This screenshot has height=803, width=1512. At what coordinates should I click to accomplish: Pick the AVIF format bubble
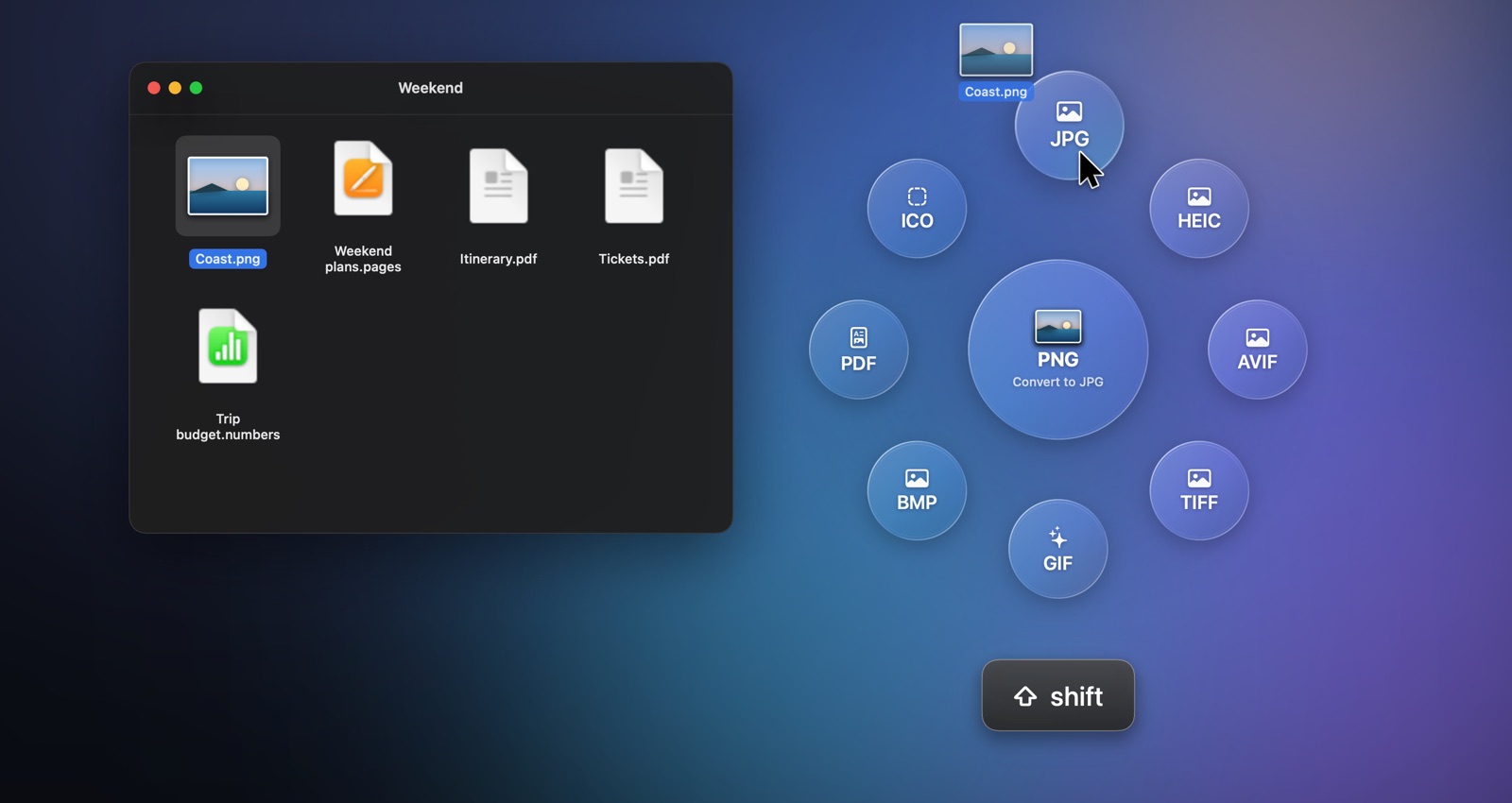click(1258, 350)
